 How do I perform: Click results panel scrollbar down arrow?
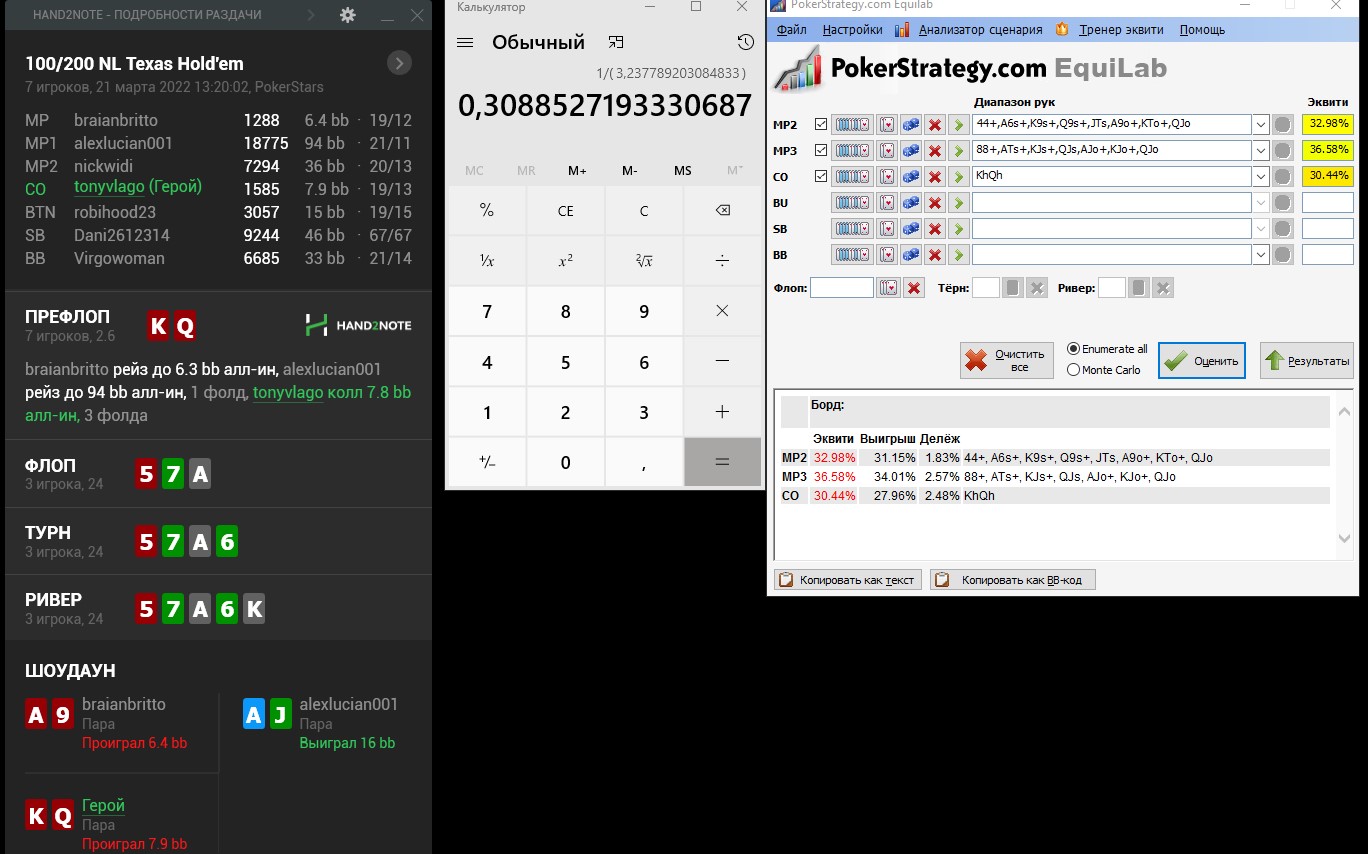[x=1345, y=539]
